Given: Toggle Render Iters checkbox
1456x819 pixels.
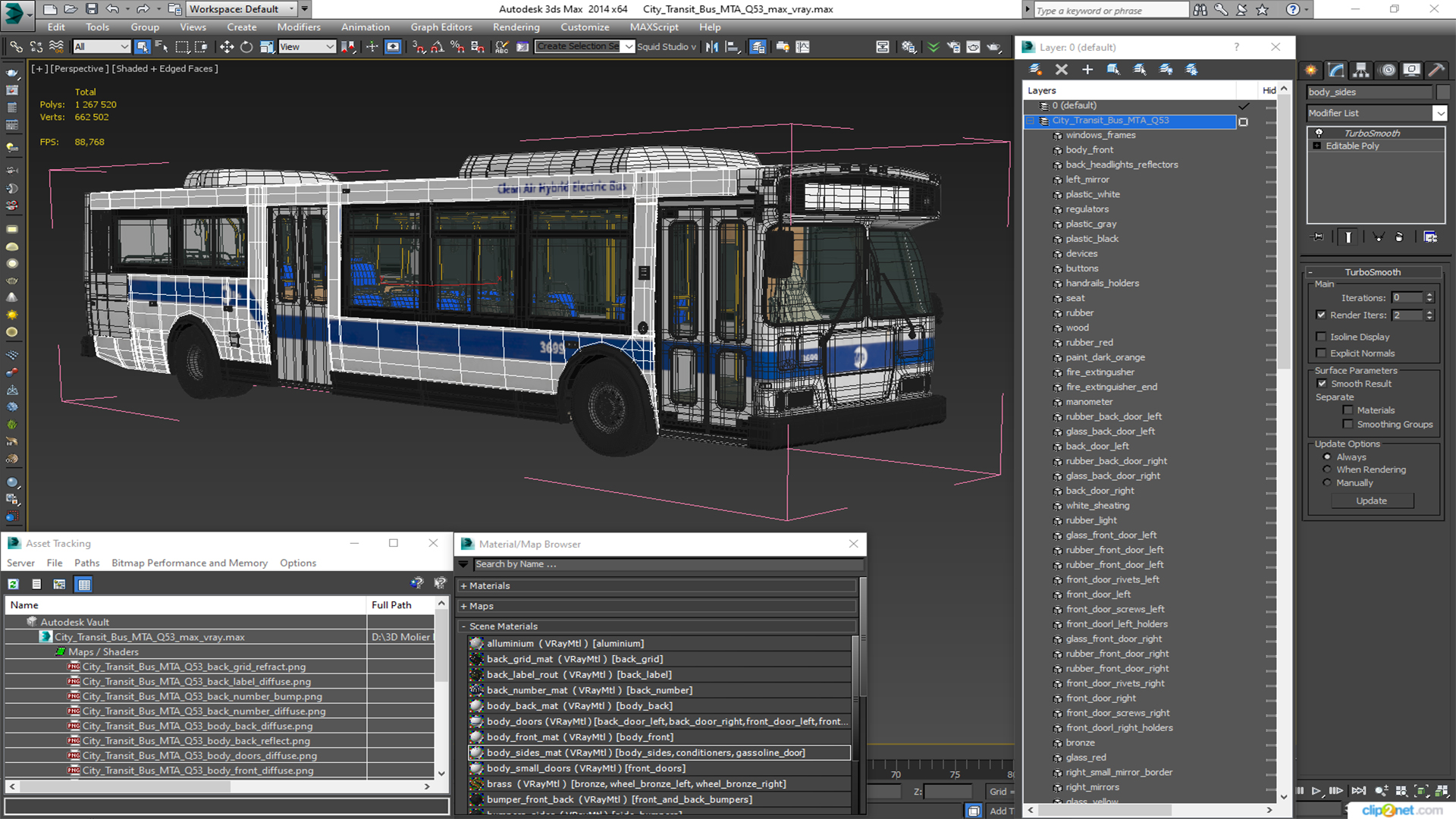Looking at the screenshot, I should [1321, 315].
